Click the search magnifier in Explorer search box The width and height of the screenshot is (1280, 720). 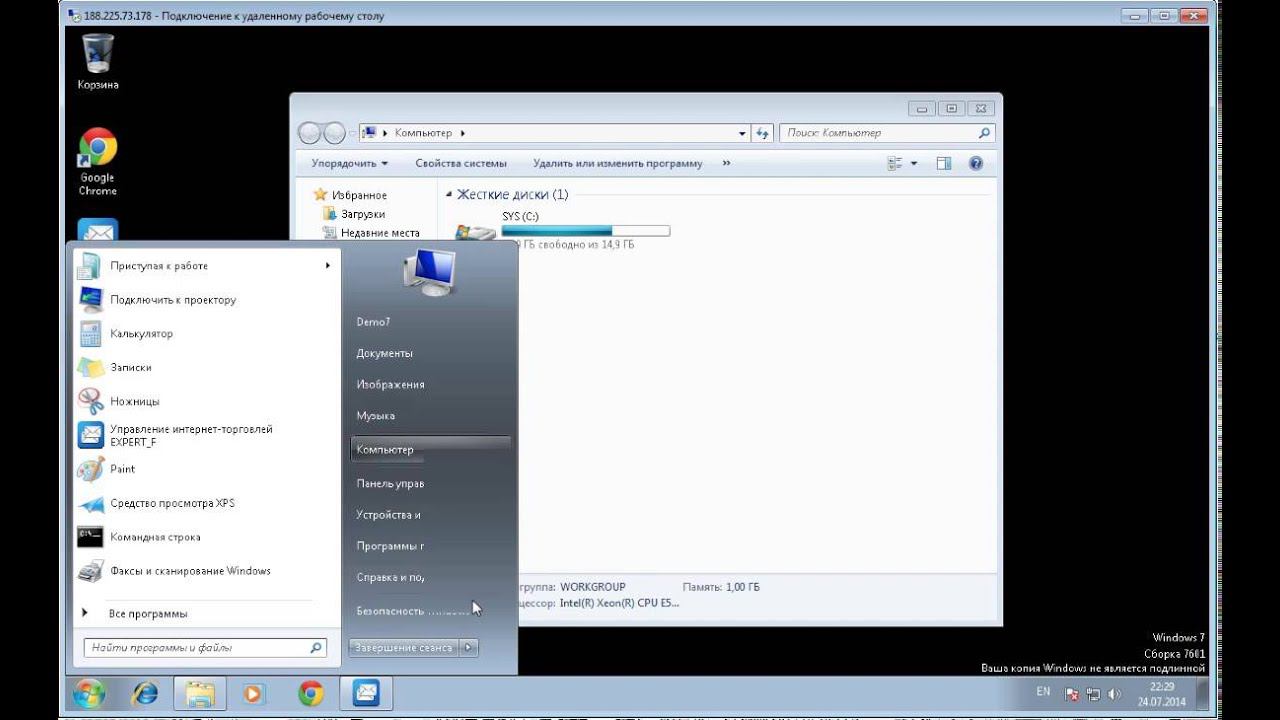[984, 133]
